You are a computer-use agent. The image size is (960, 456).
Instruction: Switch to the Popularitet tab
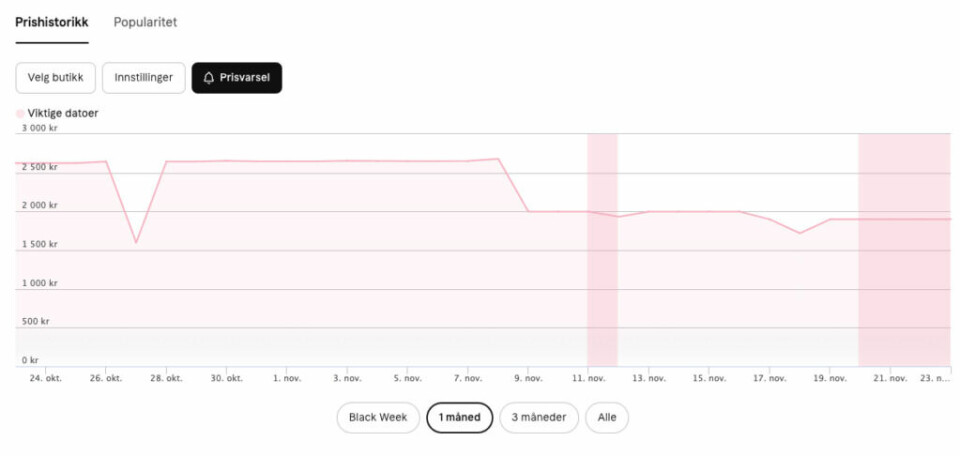coord(145,22)
